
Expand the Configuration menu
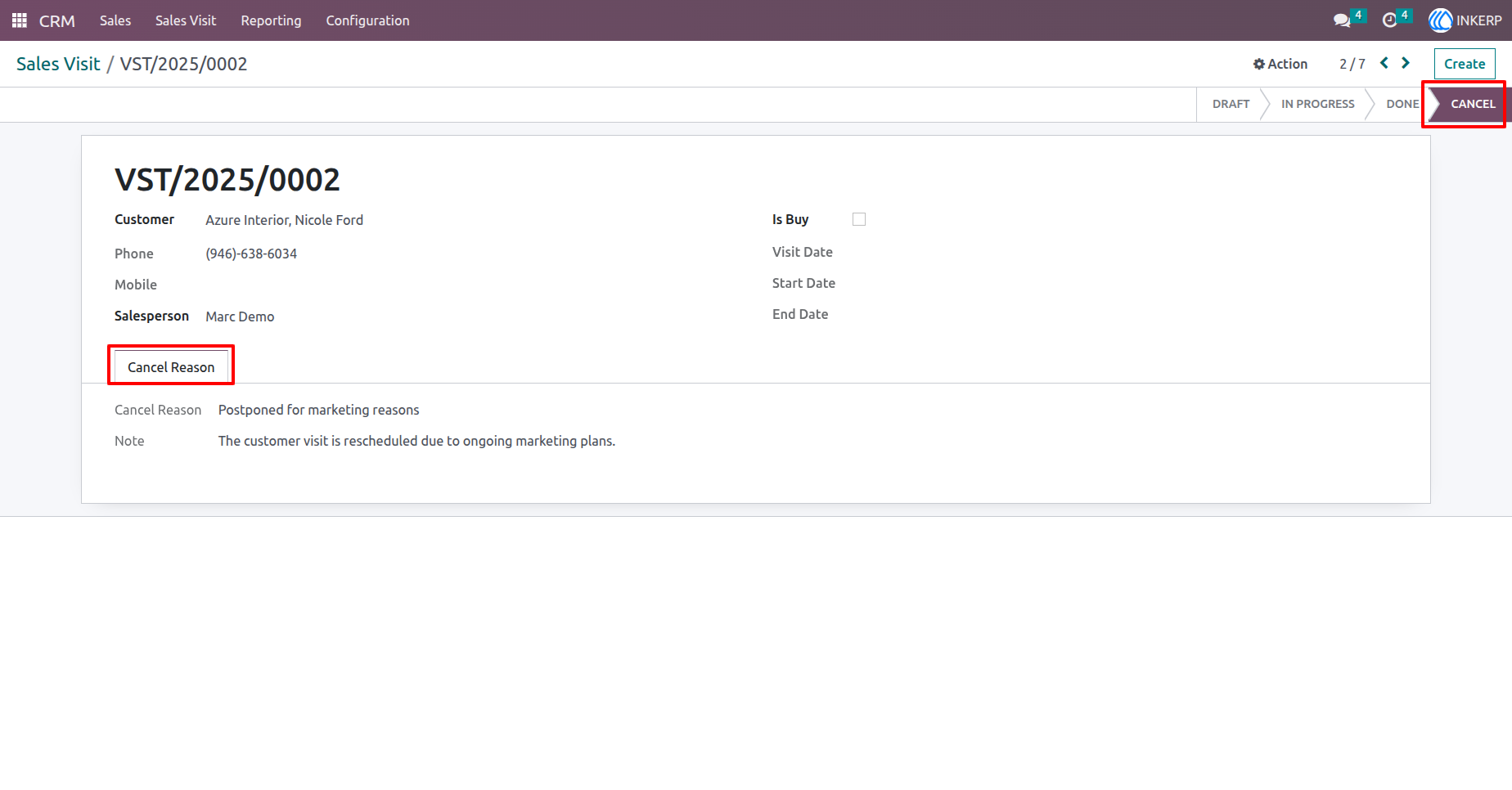367,20
